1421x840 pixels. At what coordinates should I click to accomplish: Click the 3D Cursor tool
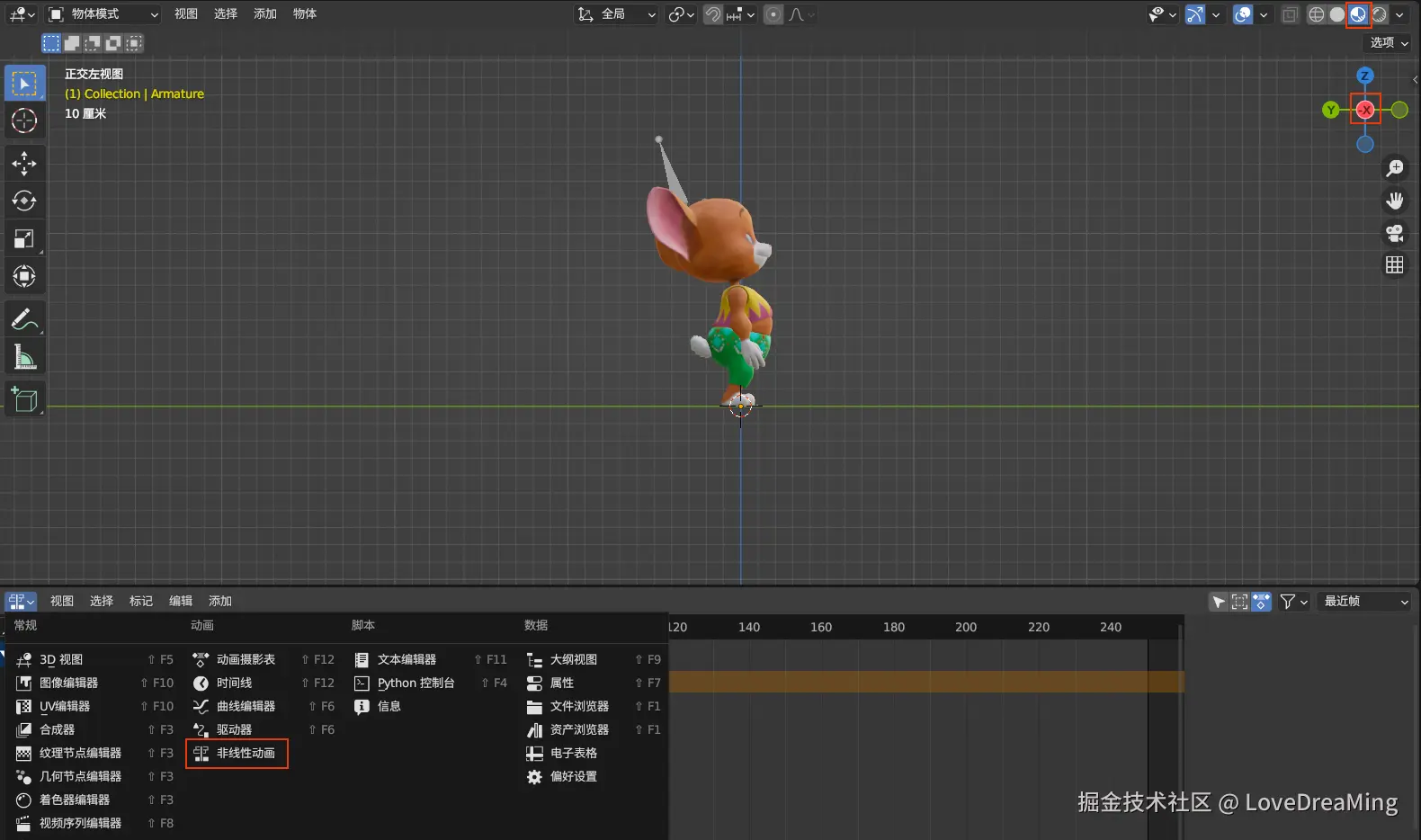24,121
